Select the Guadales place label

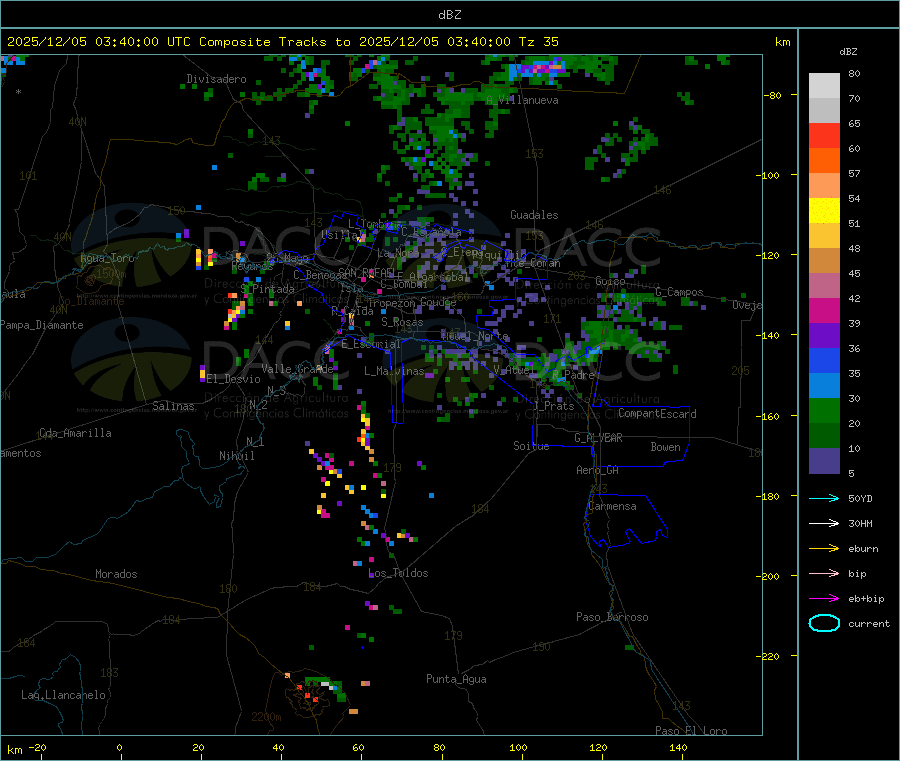(x=534, y=215)
